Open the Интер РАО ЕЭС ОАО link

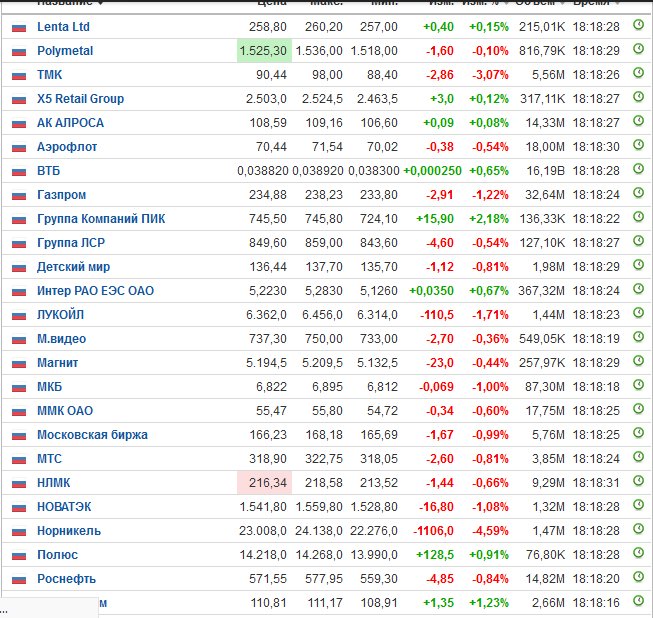coord(95,291)
